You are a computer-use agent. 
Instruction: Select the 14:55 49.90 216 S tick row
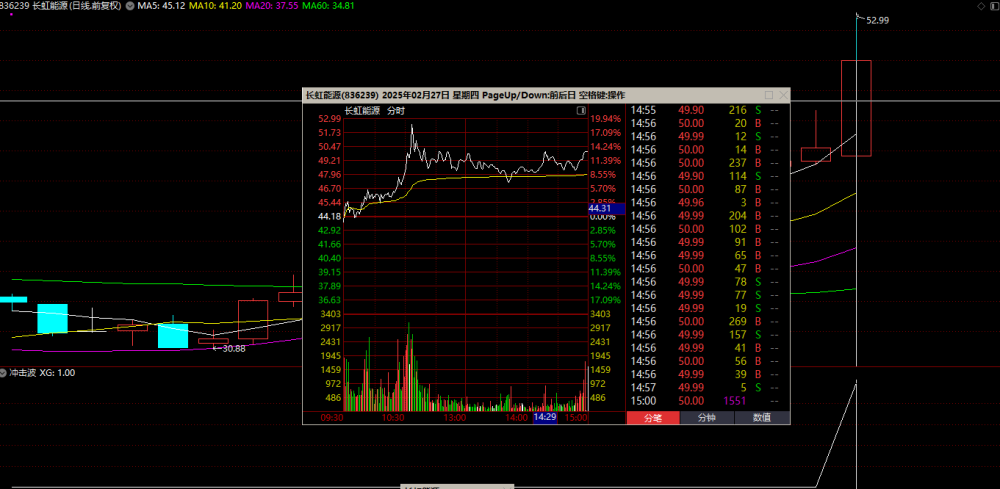(705, 110)
